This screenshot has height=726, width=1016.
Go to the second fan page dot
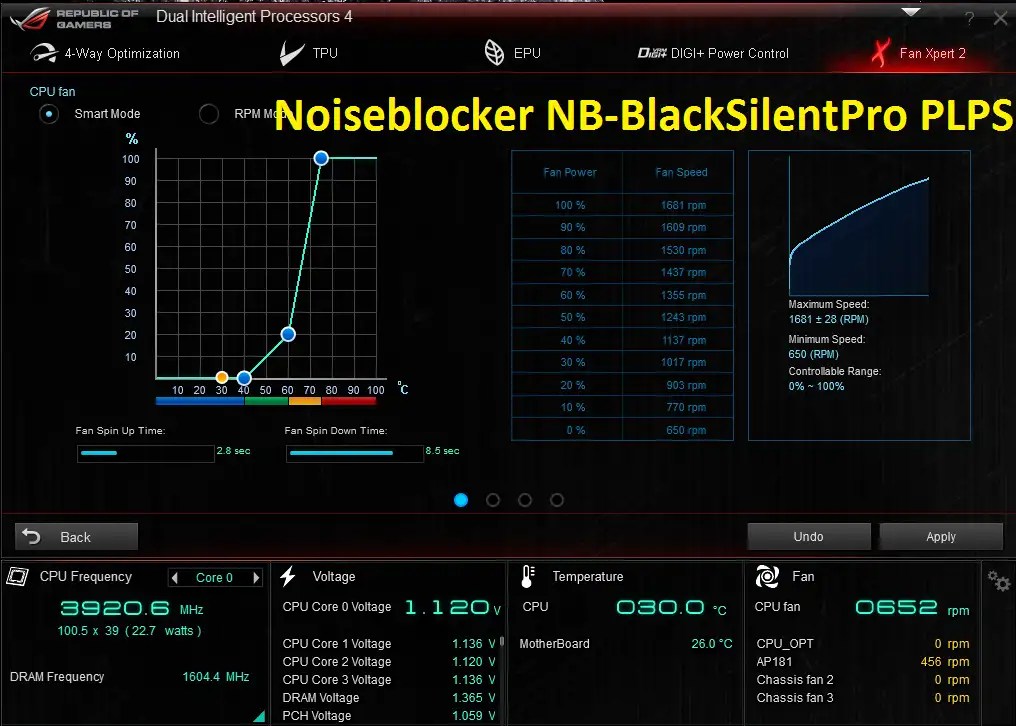[493, 500]
